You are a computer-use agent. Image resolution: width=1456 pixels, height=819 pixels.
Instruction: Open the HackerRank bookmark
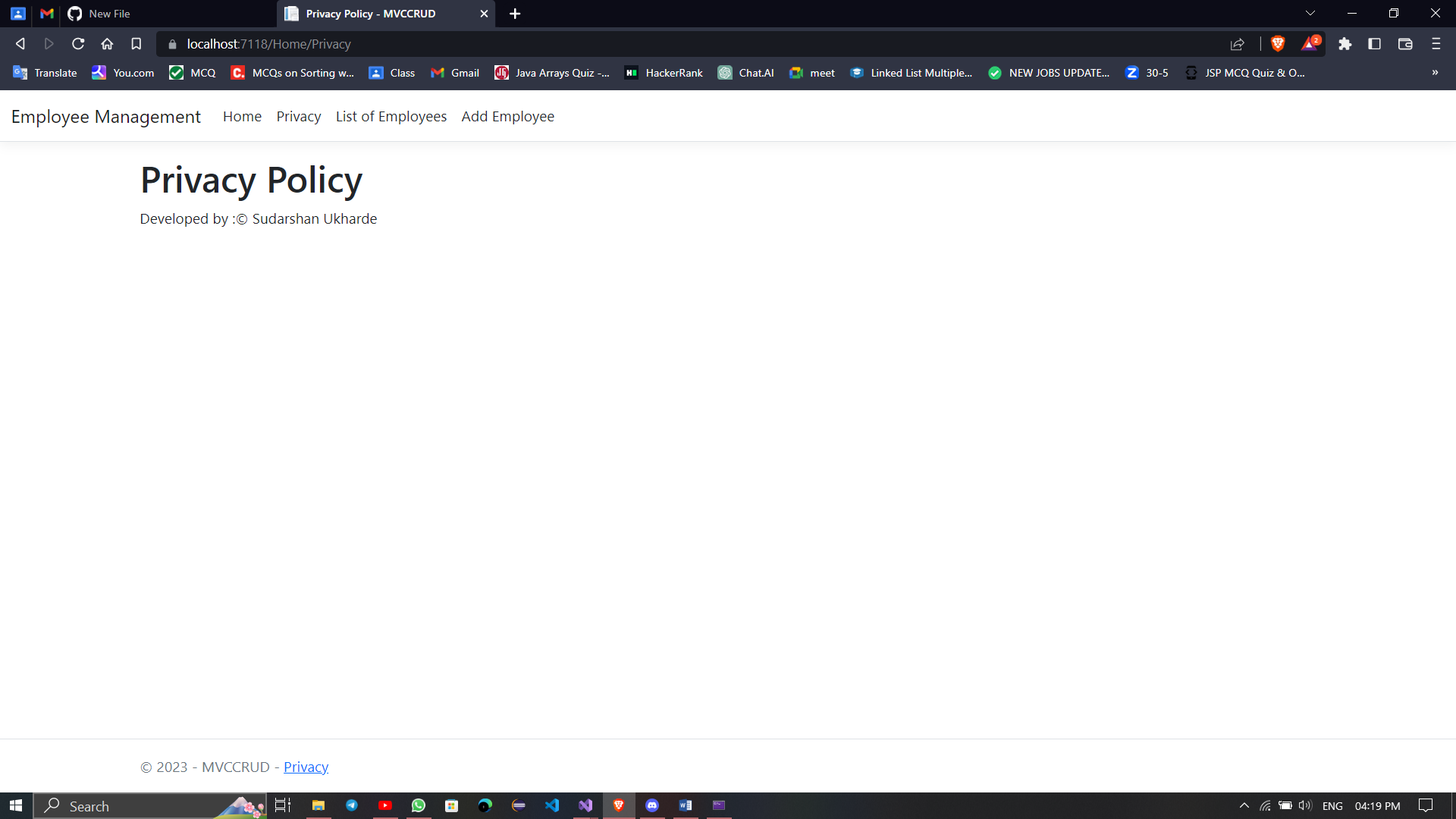[x=664, y=73]
